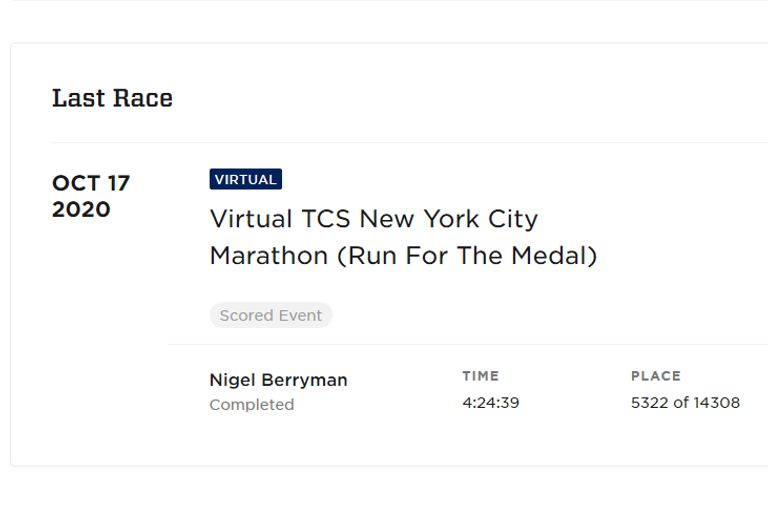This screenshot has height=505, width=768.
Task: Click the OCT 17 race date
Action: click(x=91, y=184)
